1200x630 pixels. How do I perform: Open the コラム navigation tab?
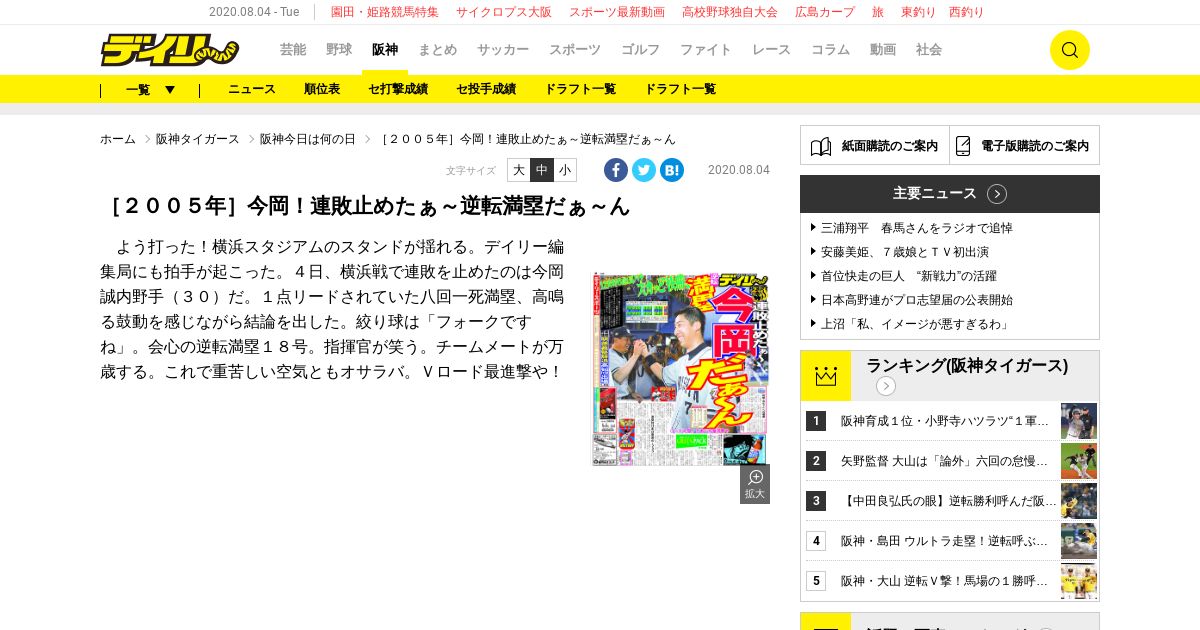click(x=830, y=50)
